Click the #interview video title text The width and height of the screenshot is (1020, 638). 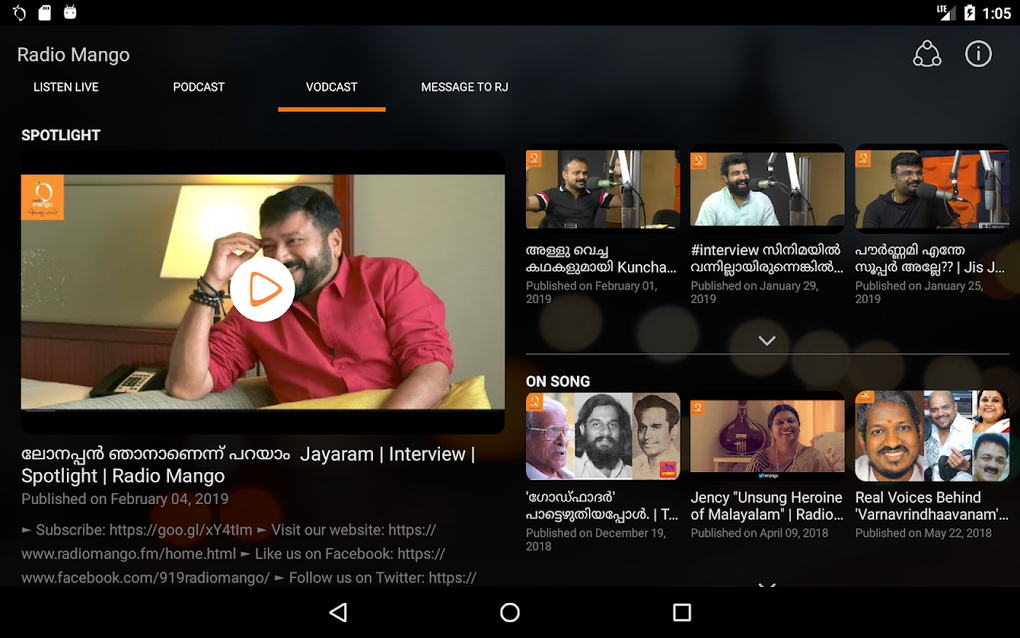(766, 259)
